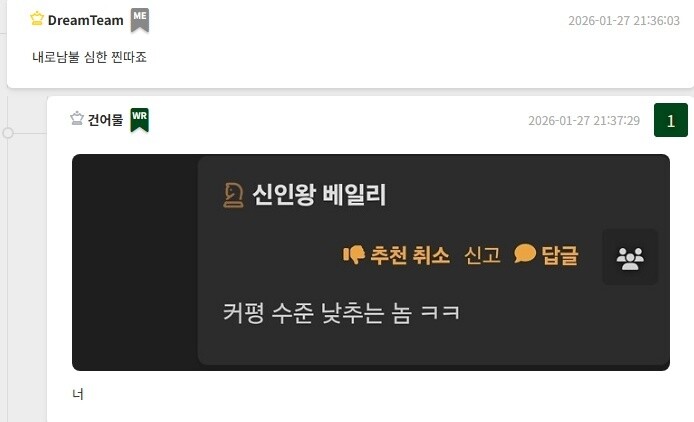
Task: Click the gray ME bookmark badge
Action: pos(140,20)
